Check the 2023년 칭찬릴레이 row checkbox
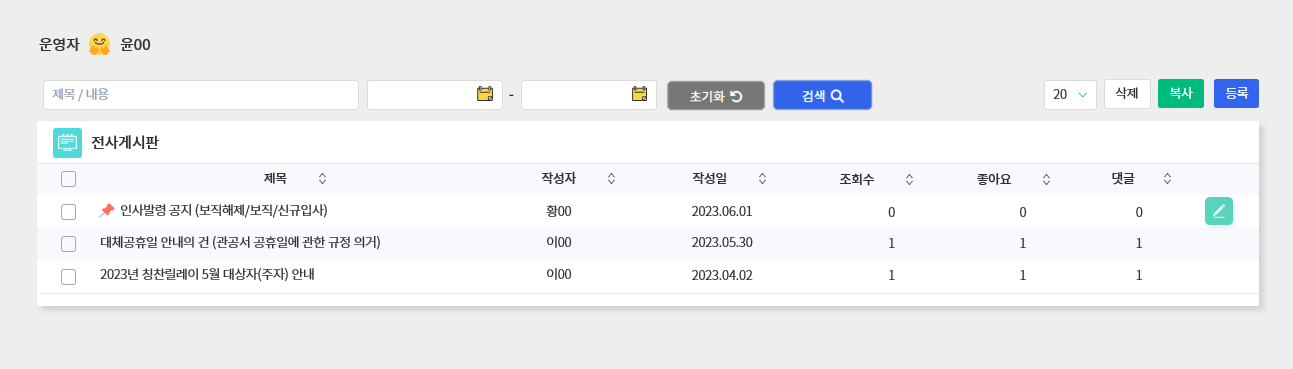1293x369 pixels. [68, 277]
